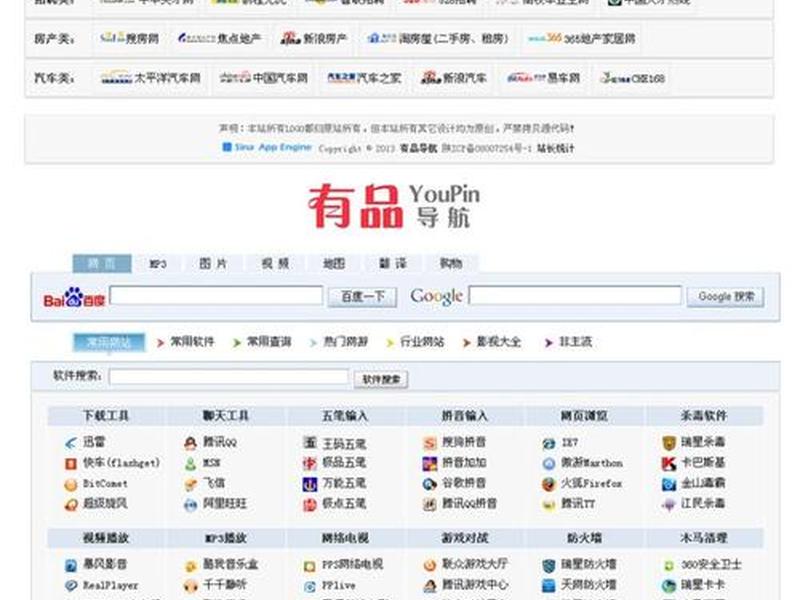Click the 腾讯QQ penguin icon

pyautogui.click(x=190, y=443)
